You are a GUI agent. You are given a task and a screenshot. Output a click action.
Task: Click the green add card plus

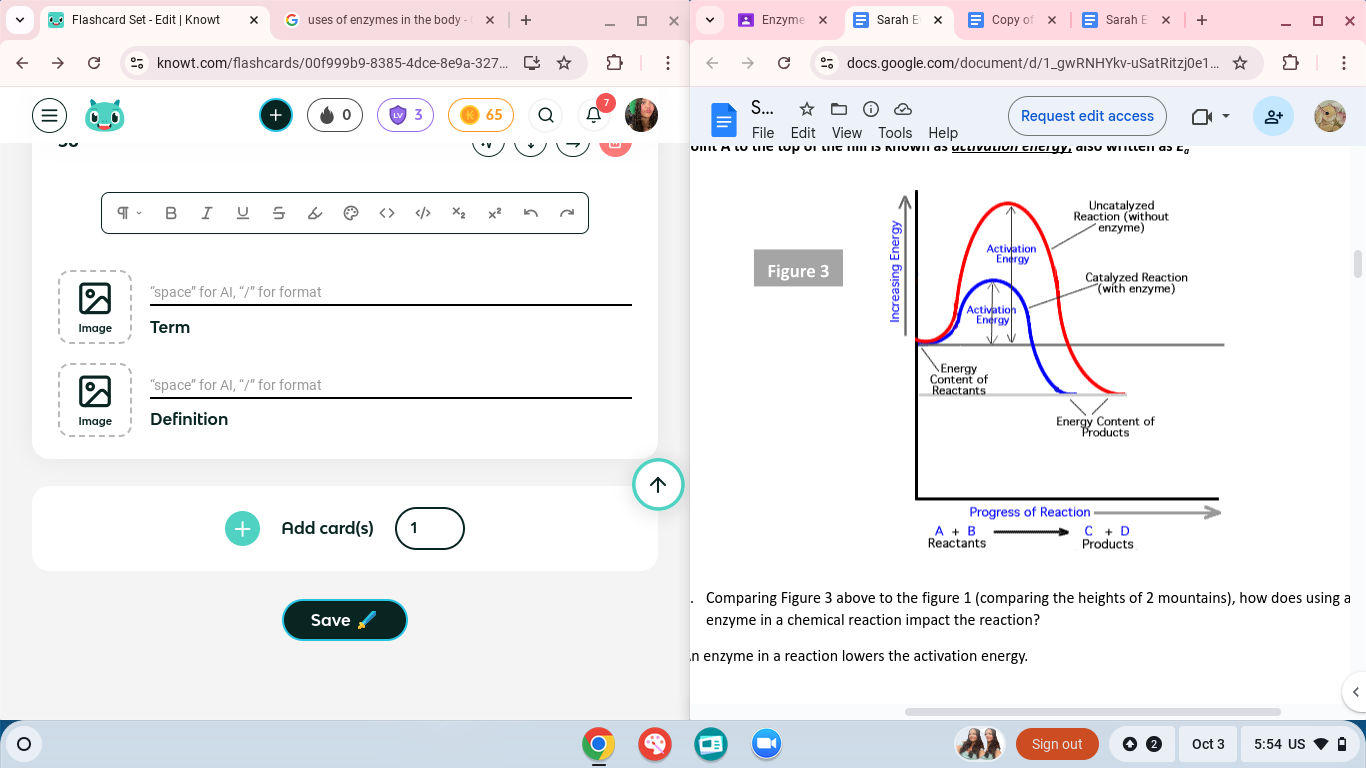(242, 528)
